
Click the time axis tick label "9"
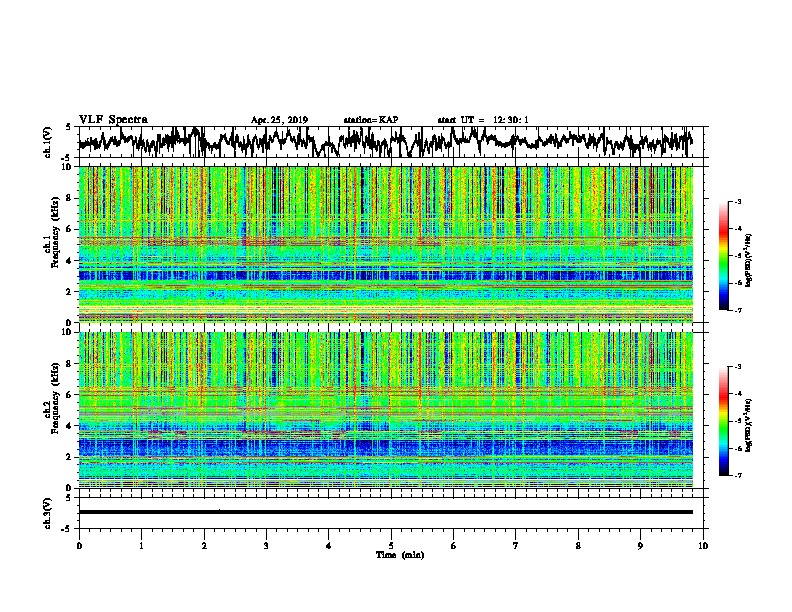[640, 546]
